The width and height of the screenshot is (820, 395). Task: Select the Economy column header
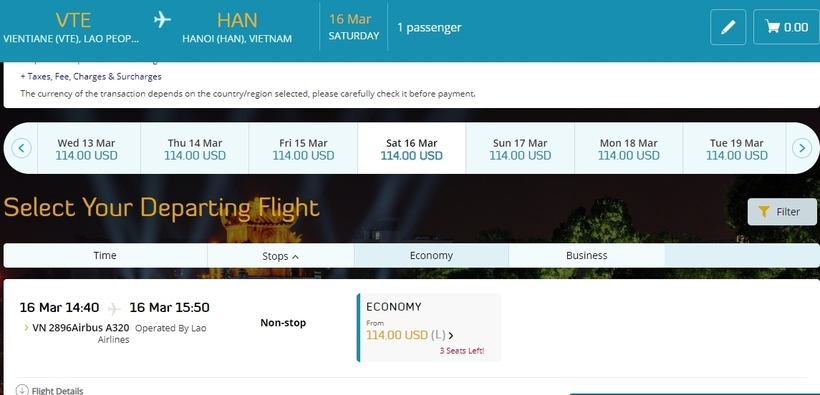pyautogui.click(x=431, y=256)
